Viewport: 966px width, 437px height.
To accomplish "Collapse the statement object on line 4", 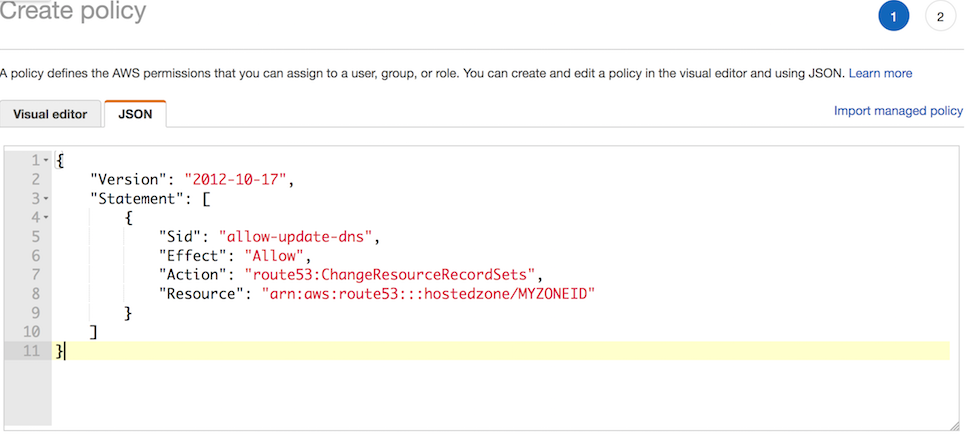I will (x=46, y=218).
